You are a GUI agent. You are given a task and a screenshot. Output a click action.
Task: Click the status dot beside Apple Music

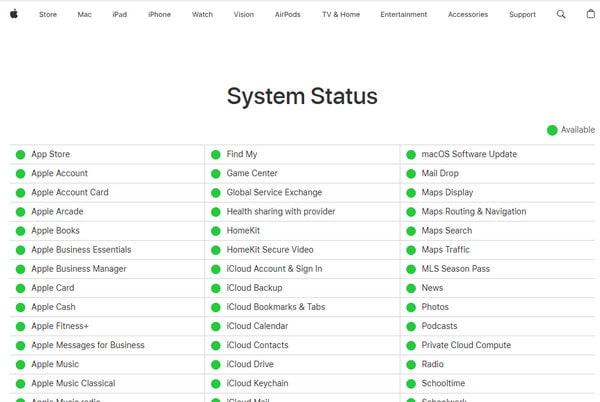coord(21,365)
